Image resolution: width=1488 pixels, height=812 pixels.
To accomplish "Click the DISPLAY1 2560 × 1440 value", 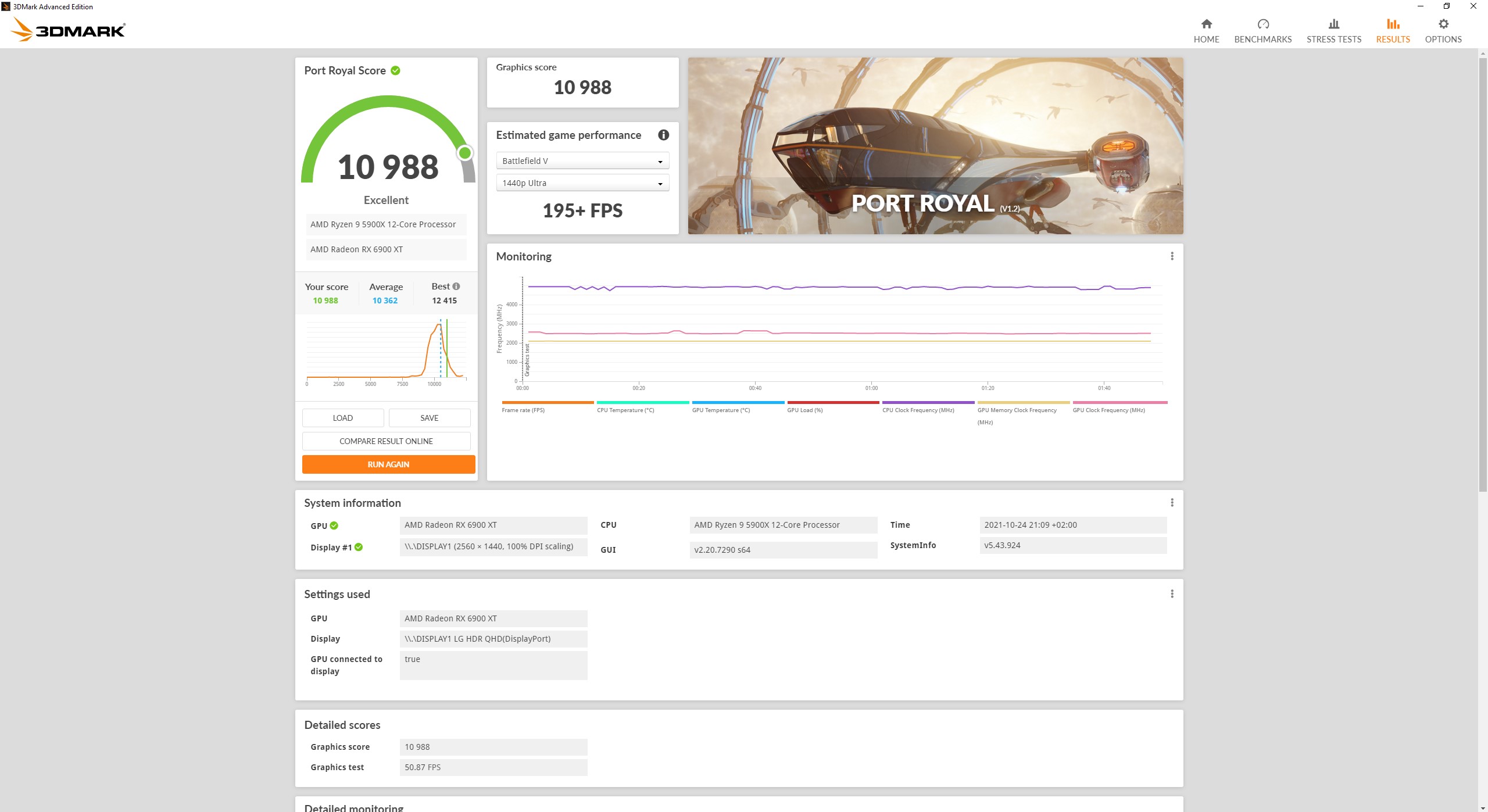I will tap(493, 546).
